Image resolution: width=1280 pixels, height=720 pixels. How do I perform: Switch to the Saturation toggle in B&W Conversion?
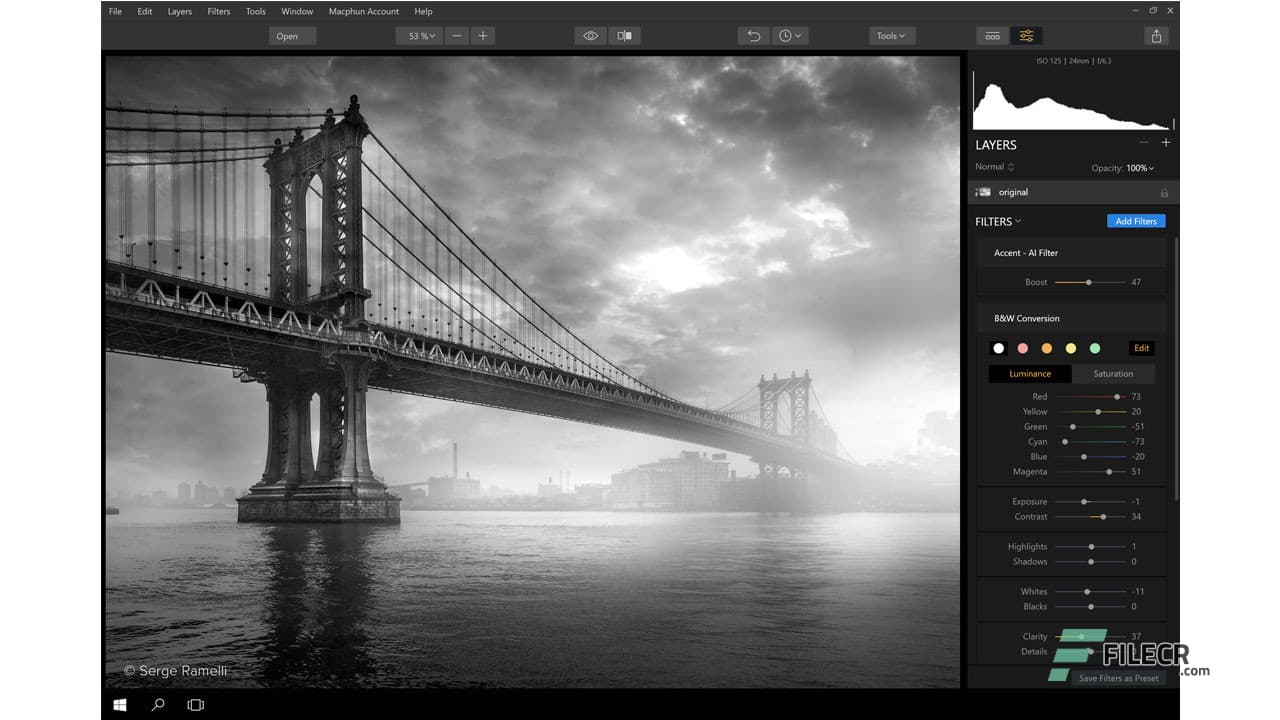(1113, 373)
